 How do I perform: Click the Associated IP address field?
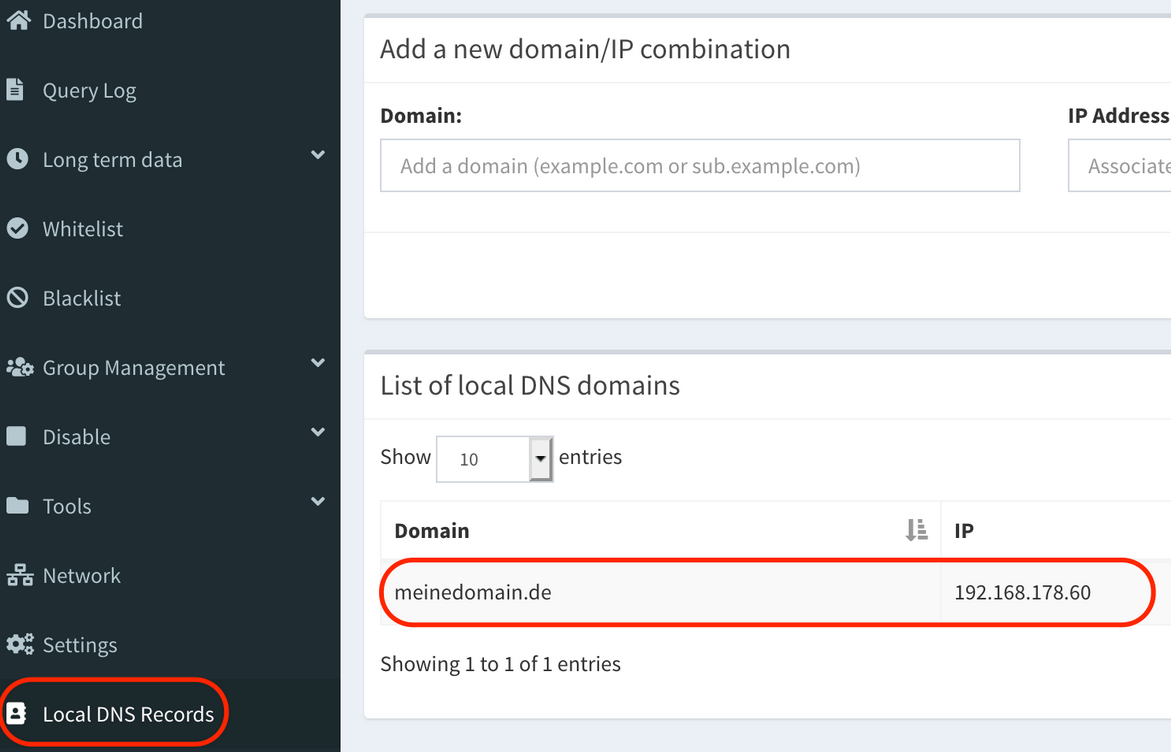tap(1120, 165)
